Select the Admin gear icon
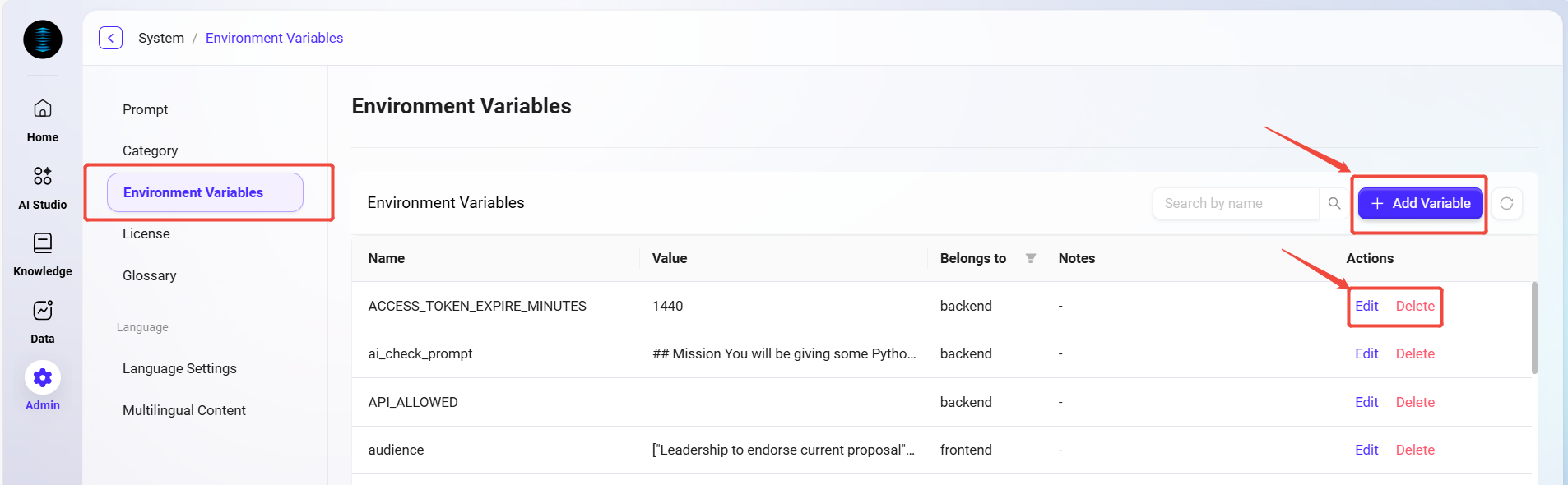The image size is (1568, 485). (x=43, y=378)
